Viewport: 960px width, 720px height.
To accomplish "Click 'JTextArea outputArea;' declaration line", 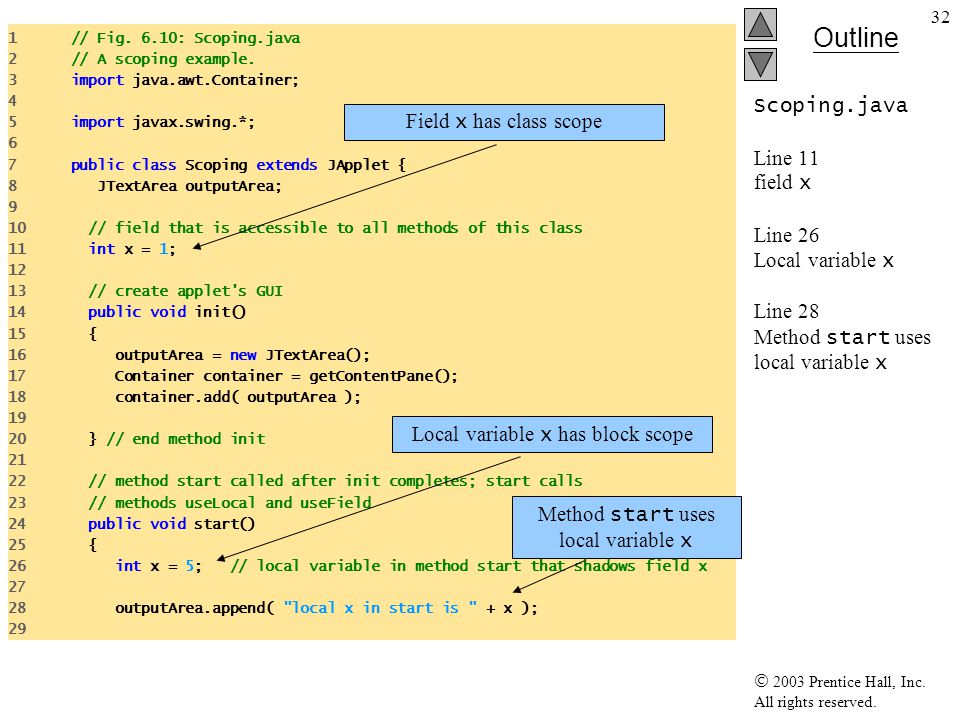I will (189, 186).
